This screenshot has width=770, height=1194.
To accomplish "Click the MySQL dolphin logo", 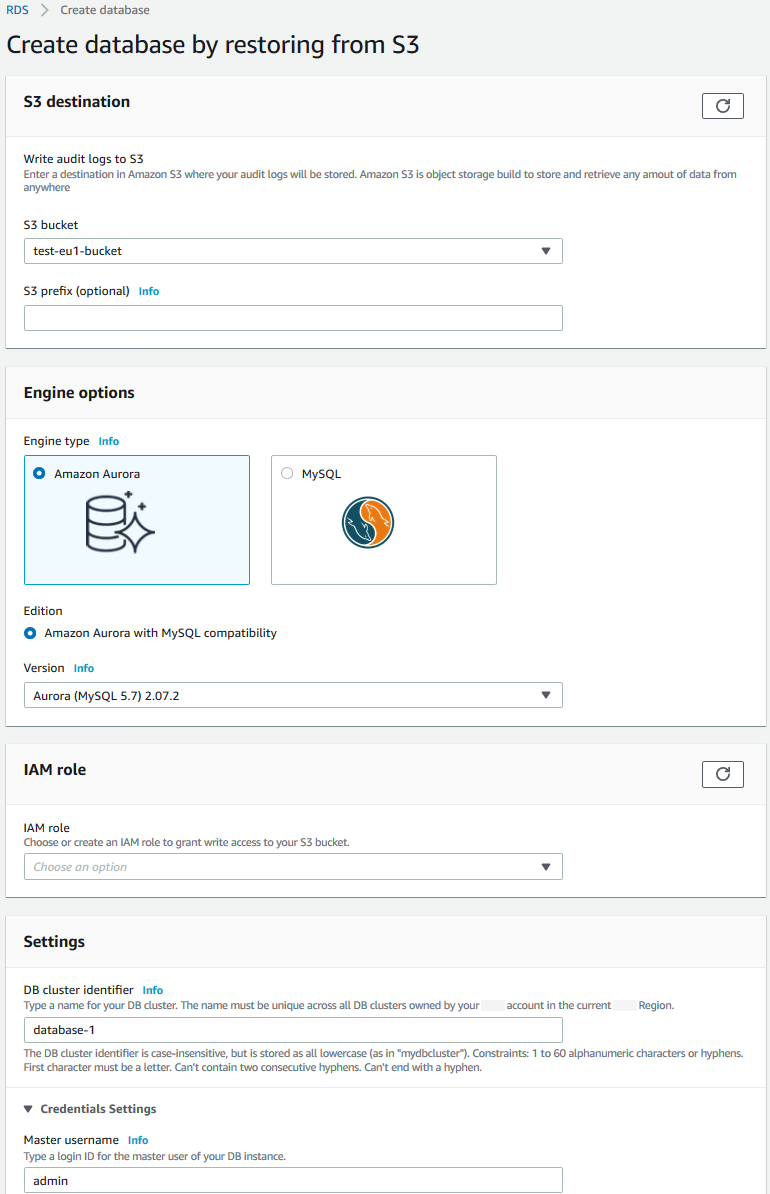I will coord(367,522).
